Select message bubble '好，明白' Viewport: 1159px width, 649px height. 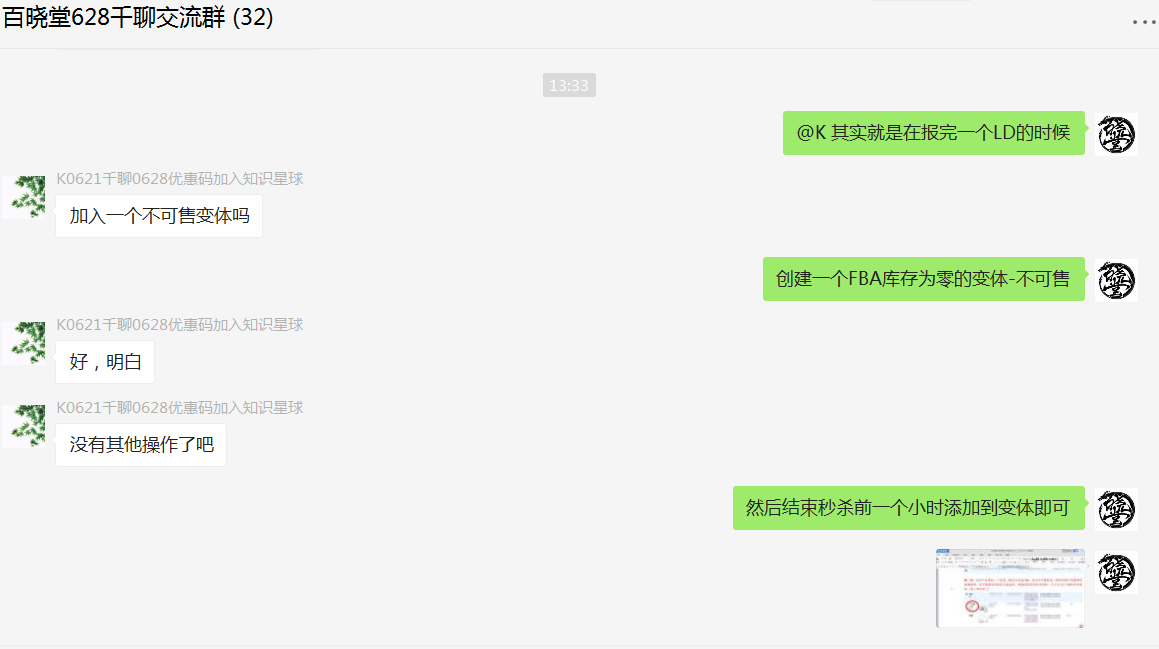tap(105, 362)
